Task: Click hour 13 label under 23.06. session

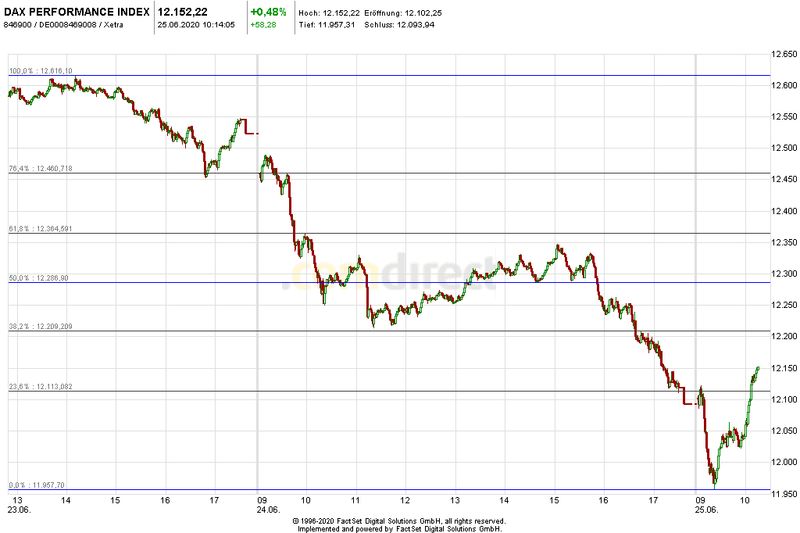Action: coord(17,500)
